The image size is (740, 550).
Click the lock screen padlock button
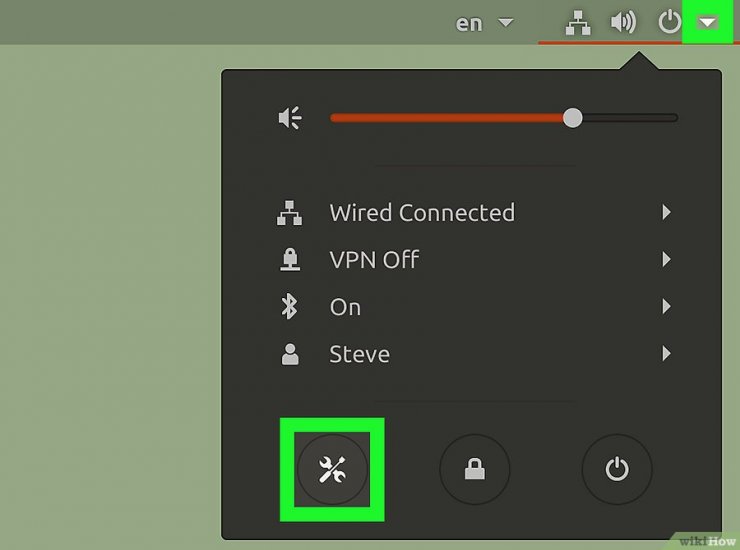tap(475, 469)
